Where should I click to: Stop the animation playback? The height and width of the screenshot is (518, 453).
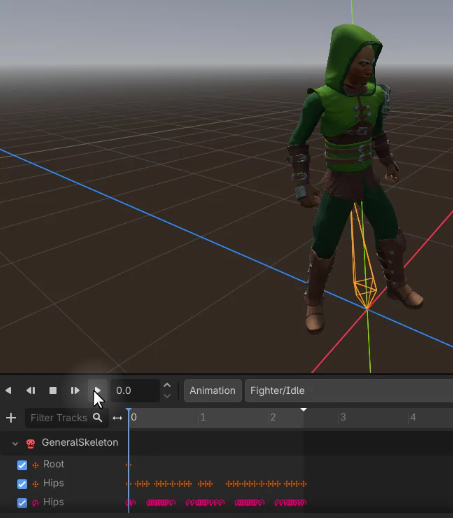pyautogui.click(x=53, y=390)
